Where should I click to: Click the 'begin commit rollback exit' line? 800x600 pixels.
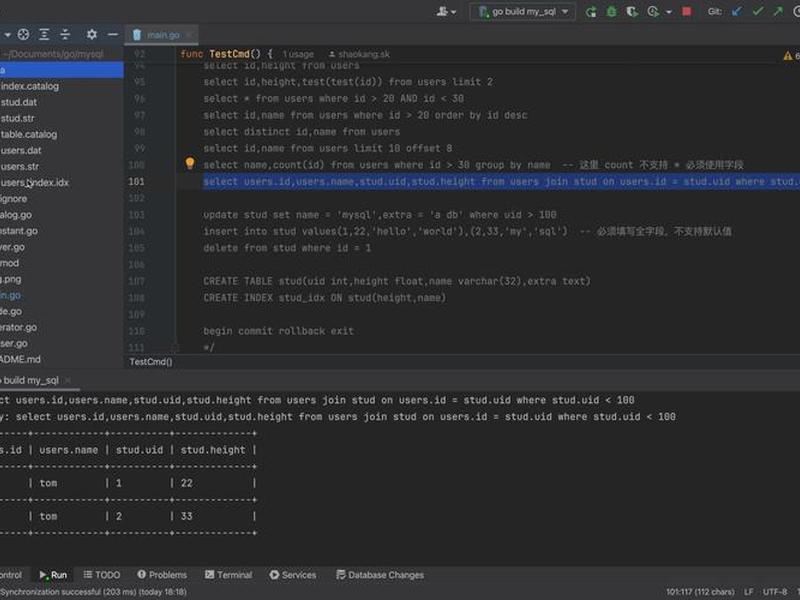[x=278, y=331]
